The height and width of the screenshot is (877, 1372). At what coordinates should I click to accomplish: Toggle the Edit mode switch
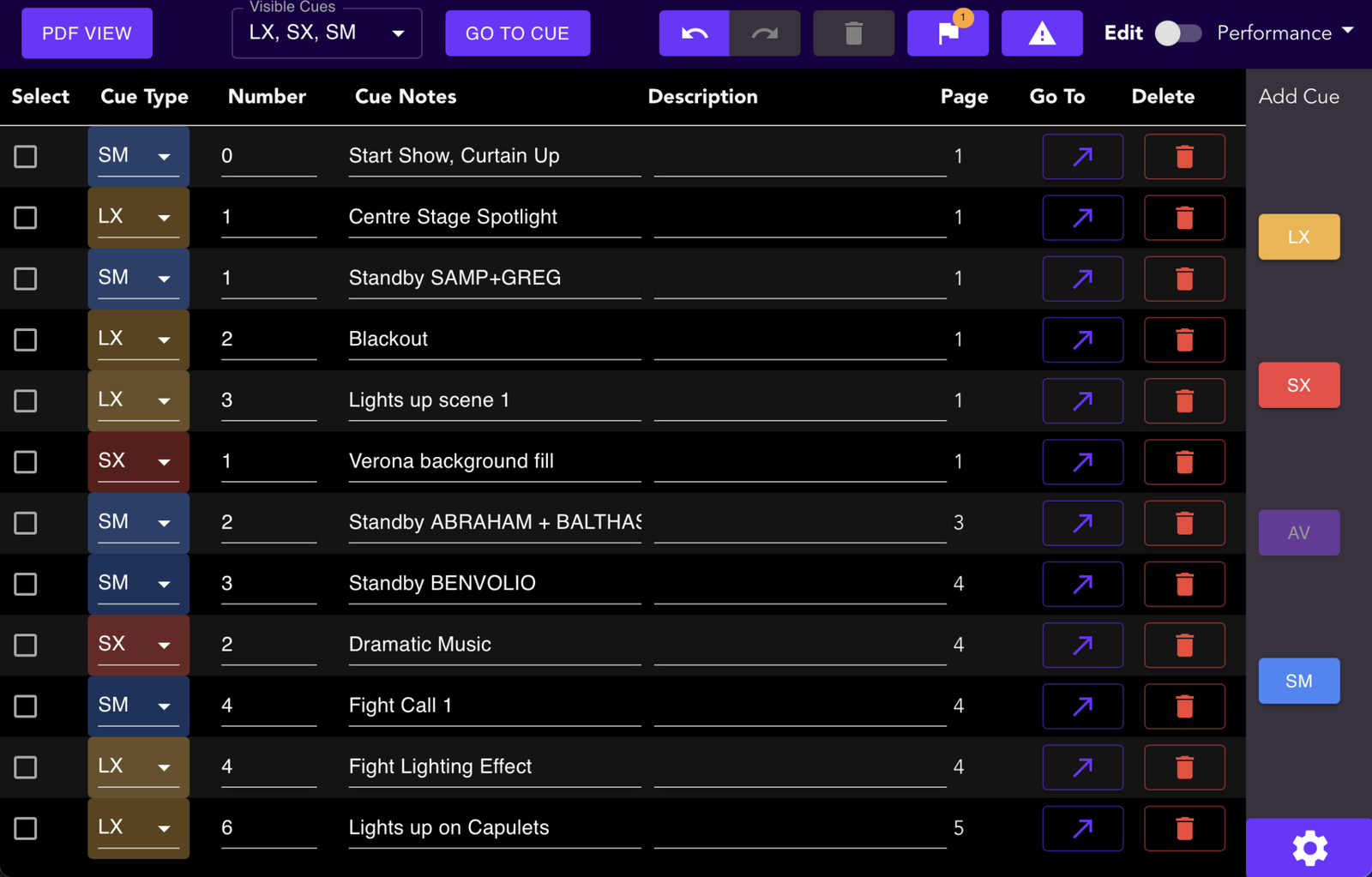[1177, 33]
